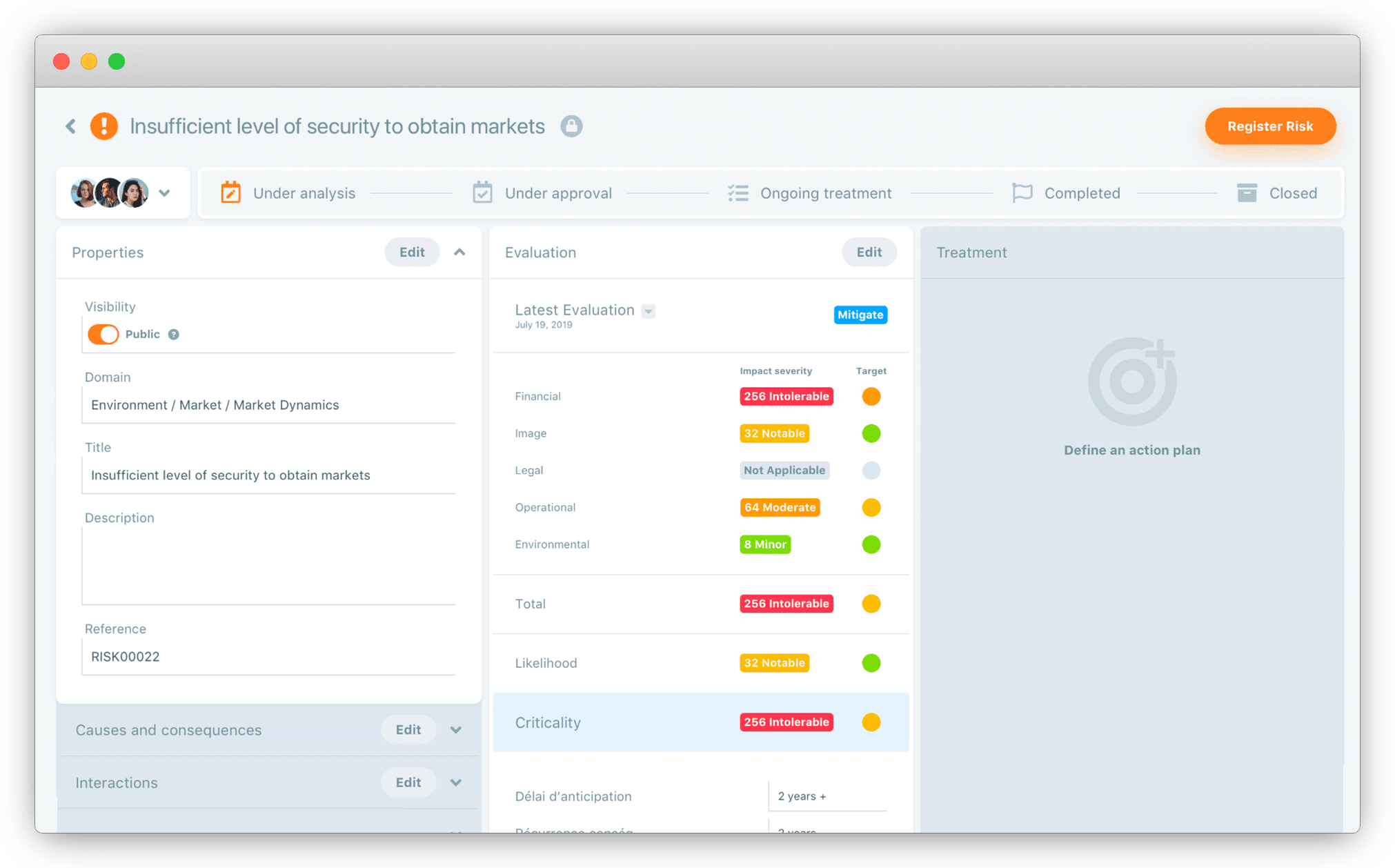Click the orange risk exclamation icon
The image size is (1395, 868).
104,126
